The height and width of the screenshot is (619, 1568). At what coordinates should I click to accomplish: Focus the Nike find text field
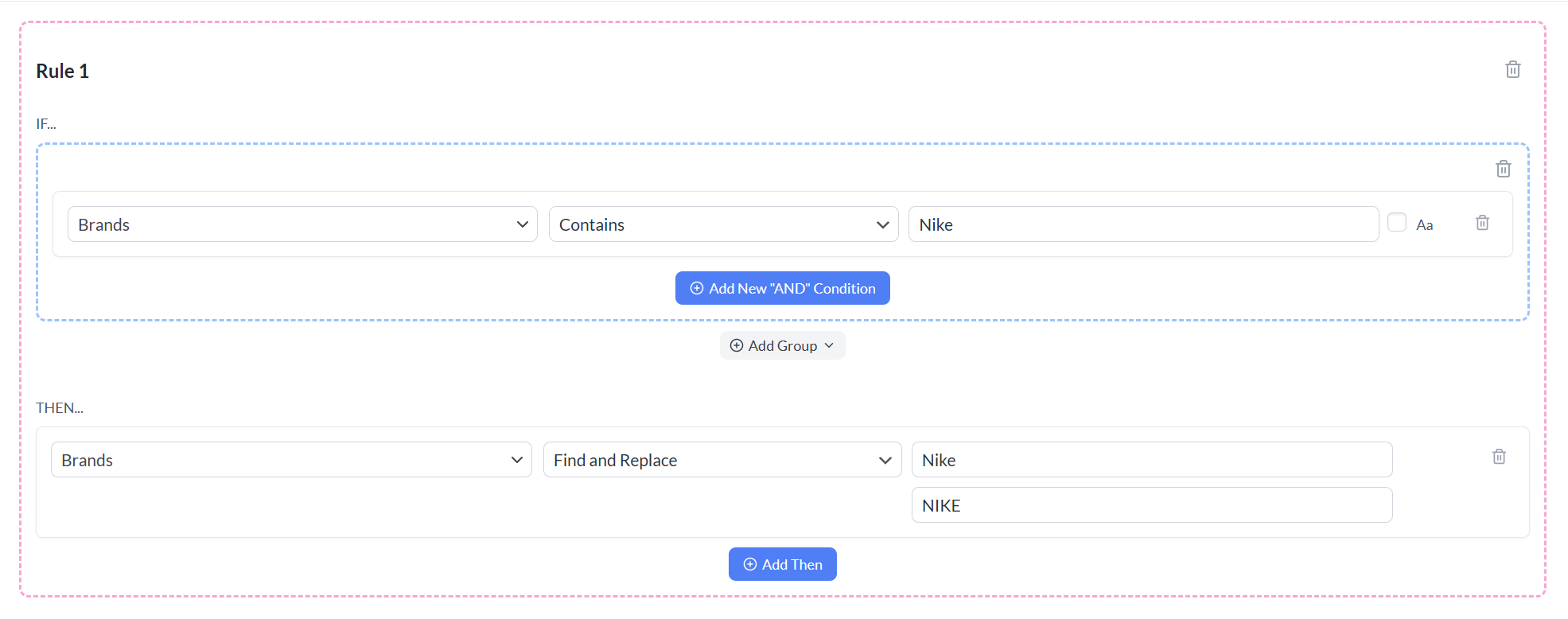[1152, 460]
